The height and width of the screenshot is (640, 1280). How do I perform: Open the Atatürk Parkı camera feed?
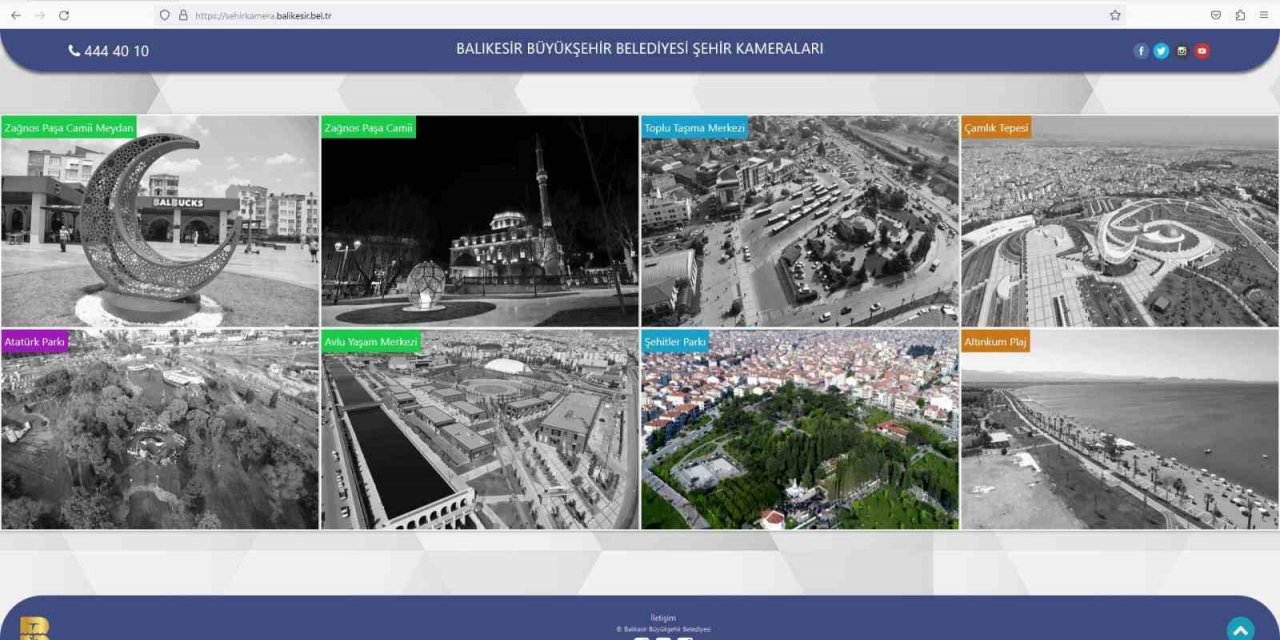[x=160, y=430]
